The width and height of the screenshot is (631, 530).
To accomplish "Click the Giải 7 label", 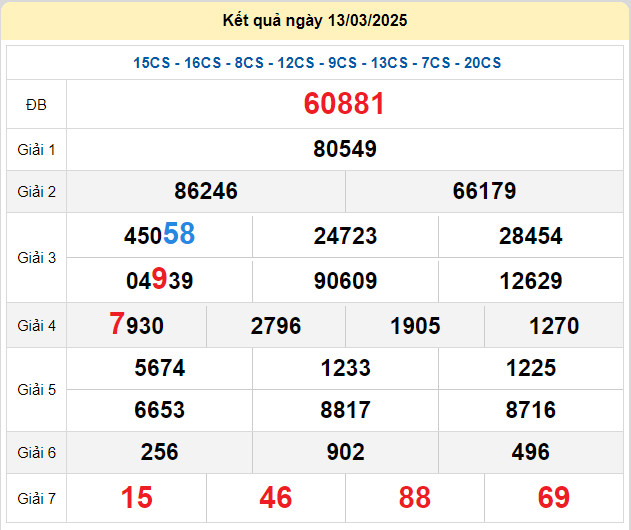I will click(36, 499).
